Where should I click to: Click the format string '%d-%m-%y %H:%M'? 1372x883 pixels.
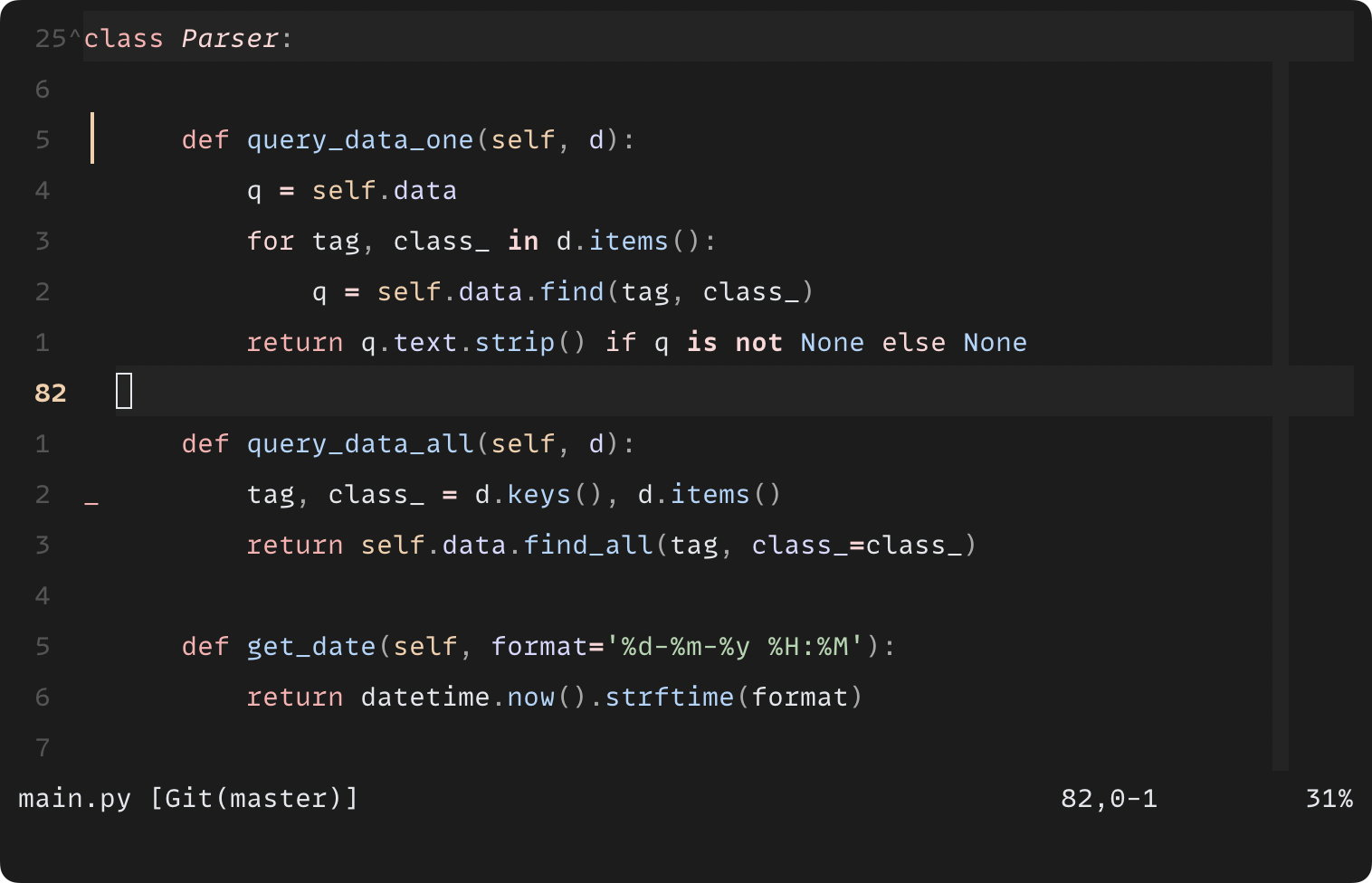(735, 646)
